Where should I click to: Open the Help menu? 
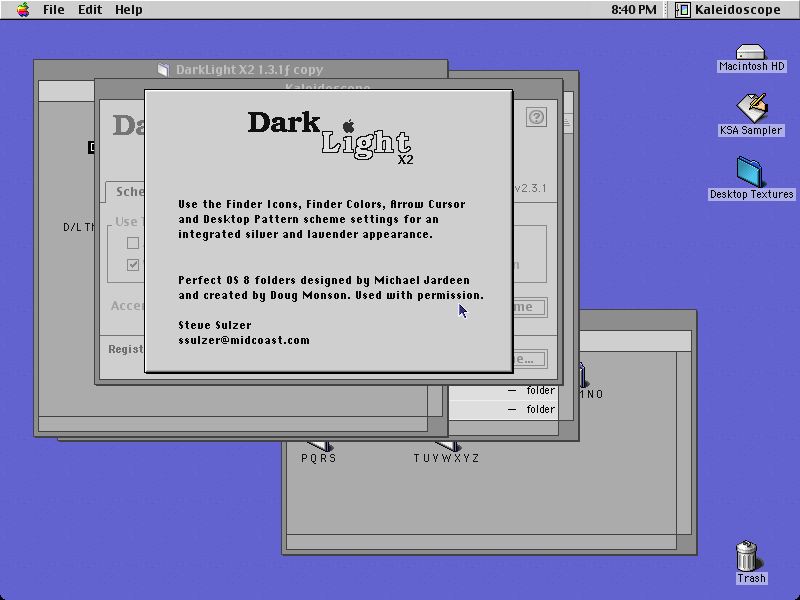click(129, 10)
